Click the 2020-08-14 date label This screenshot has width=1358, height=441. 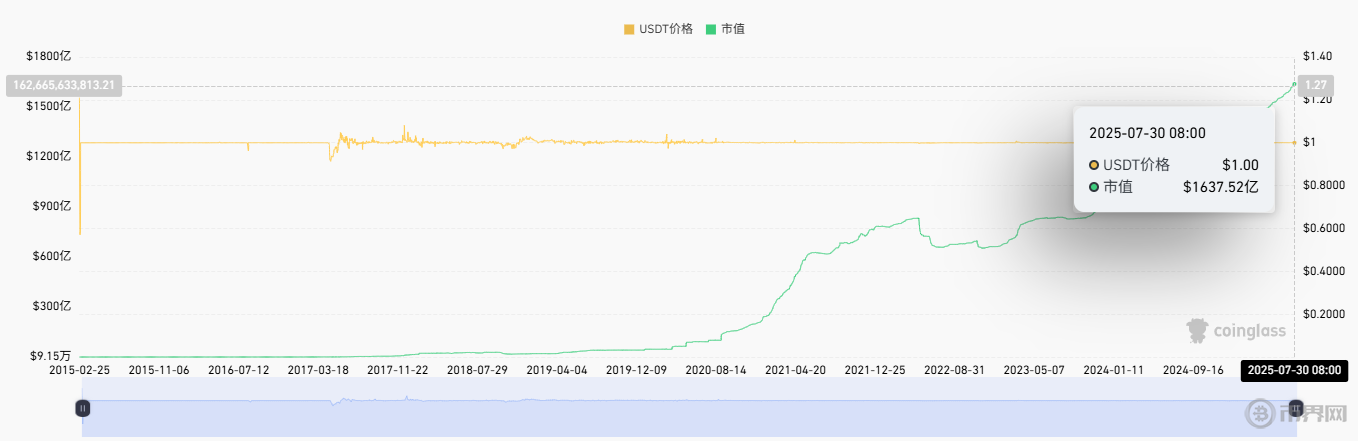click(715, 370)
